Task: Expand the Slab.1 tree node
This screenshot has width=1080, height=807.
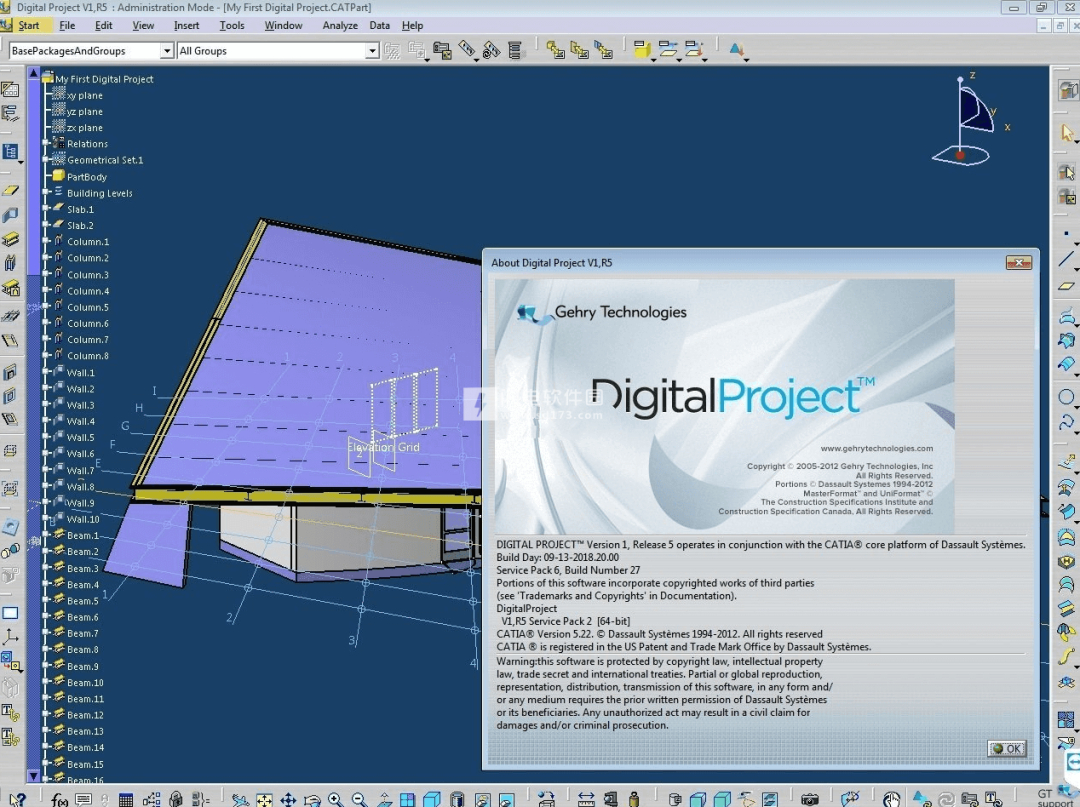Action: pos(45,208)
